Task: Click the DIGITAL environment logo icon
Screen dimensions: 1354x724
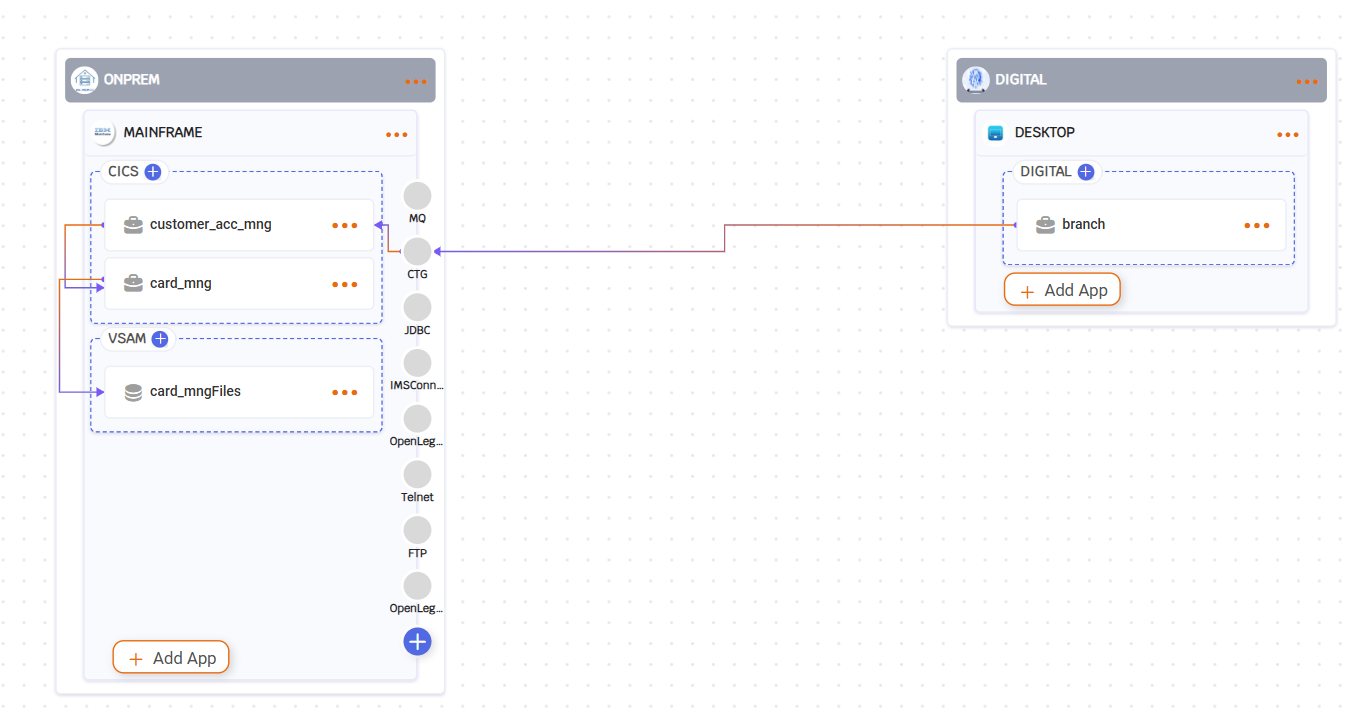Action: click(975, 80)
